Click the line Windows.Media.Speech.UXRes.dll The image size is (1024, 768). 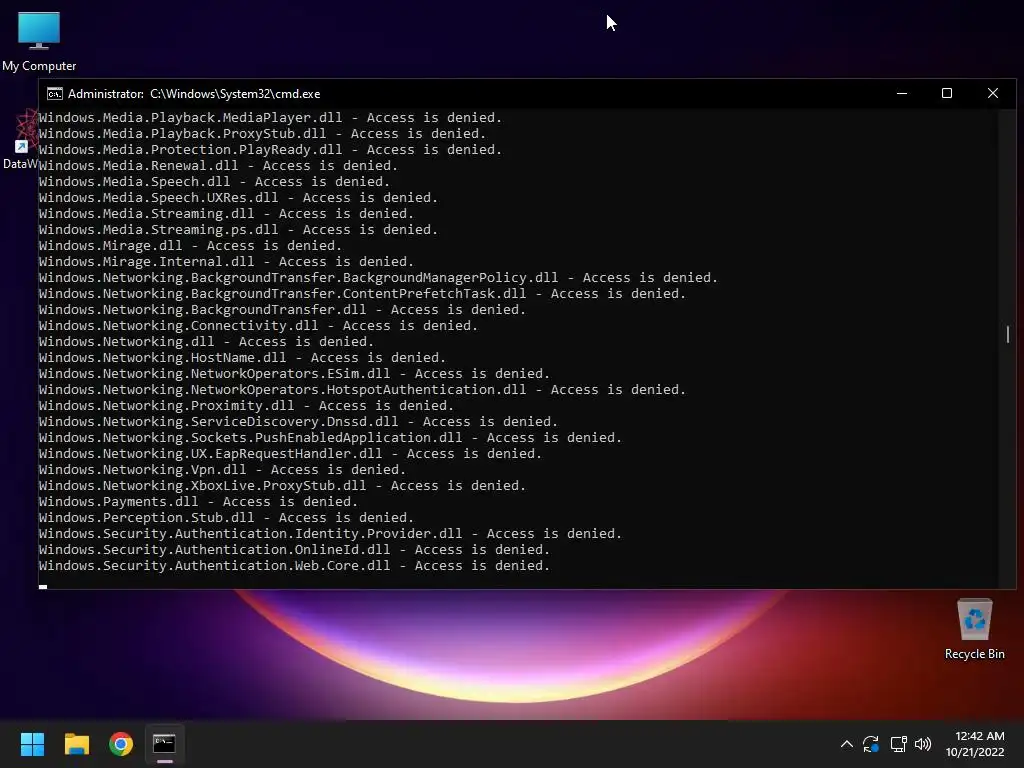coord(238,198)
